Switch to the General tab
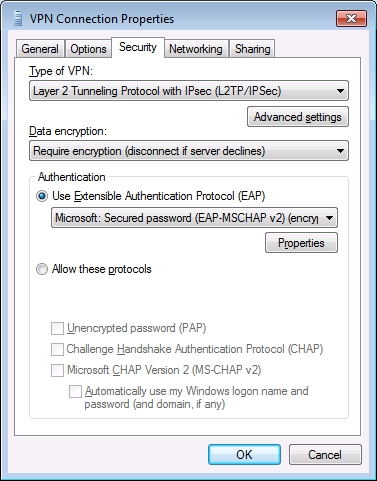 coord(40,49)
